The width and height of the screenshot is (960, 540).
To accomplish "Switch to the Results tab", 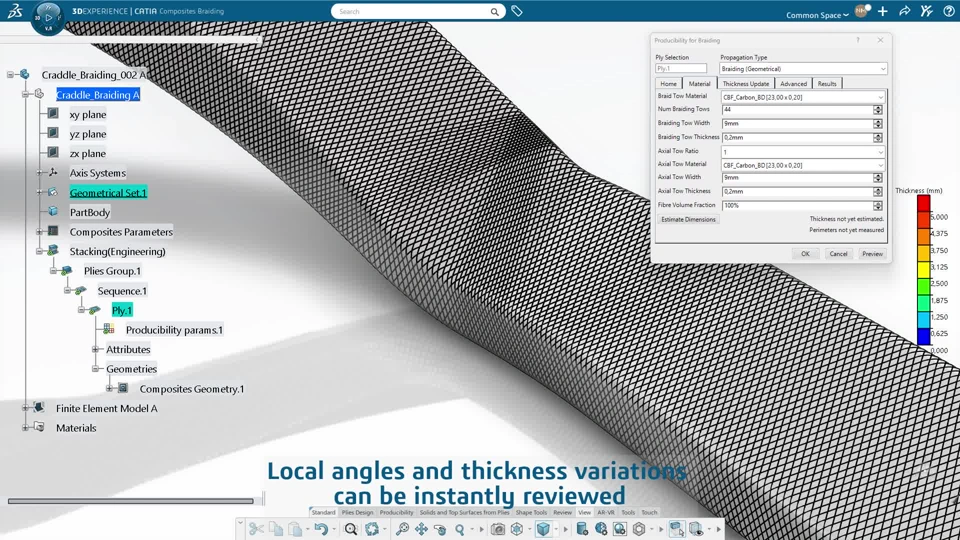I will (827, 83).
